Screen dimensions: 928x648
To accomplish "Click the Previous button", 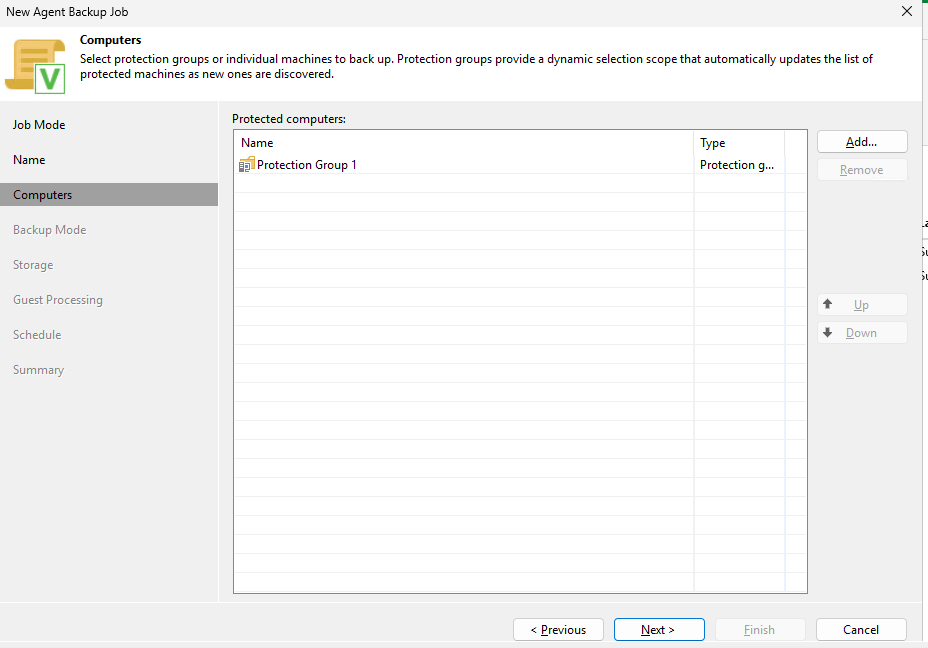I will click(x=558, y=630).
